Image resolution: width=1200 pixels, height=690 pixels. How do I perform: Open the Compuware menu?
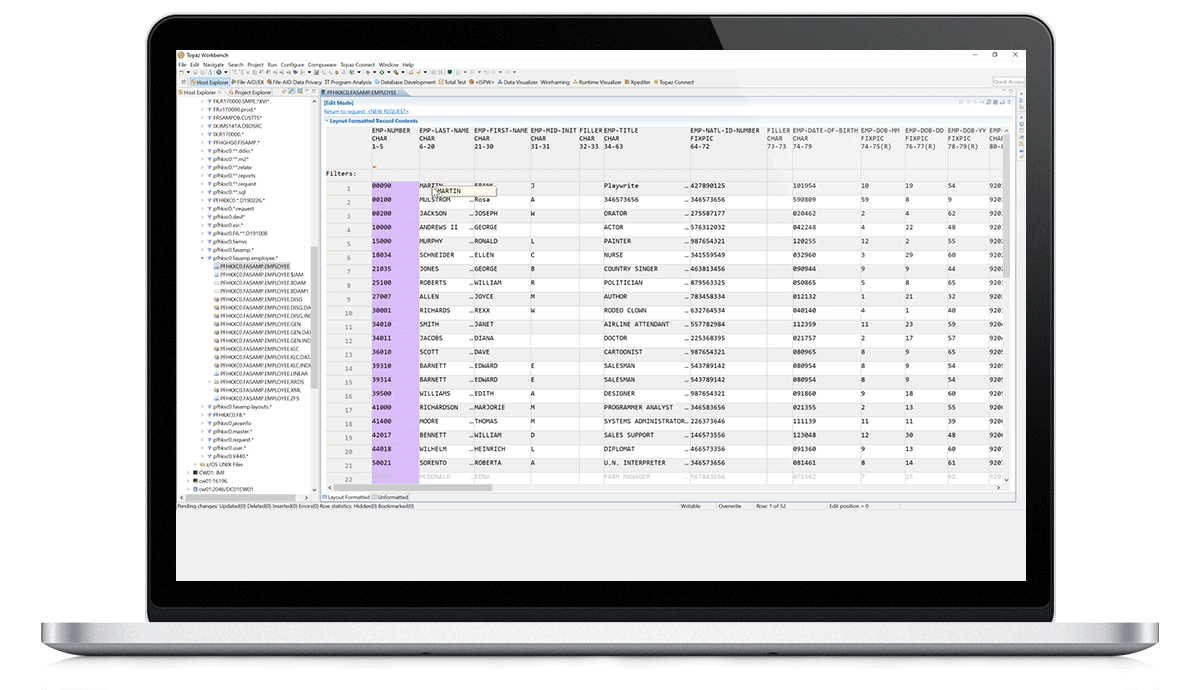point(322,64)
